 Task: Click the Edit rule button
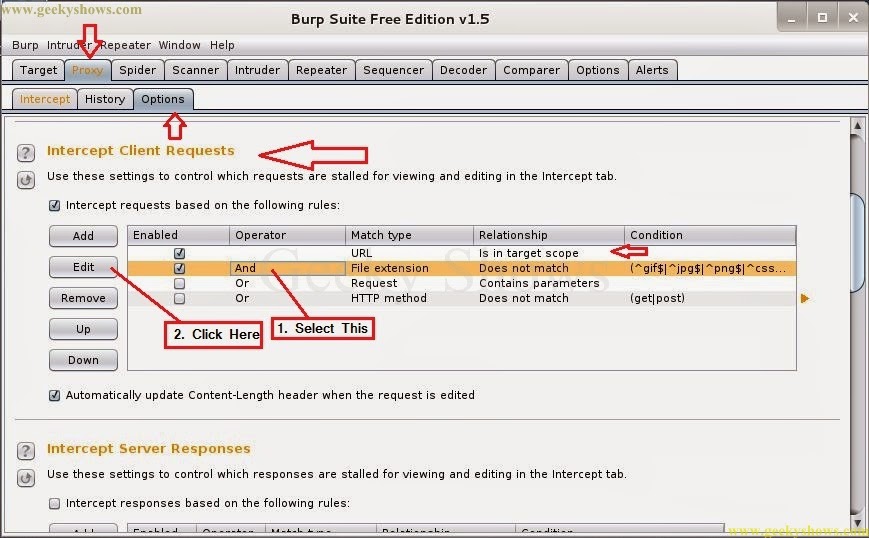83,267
